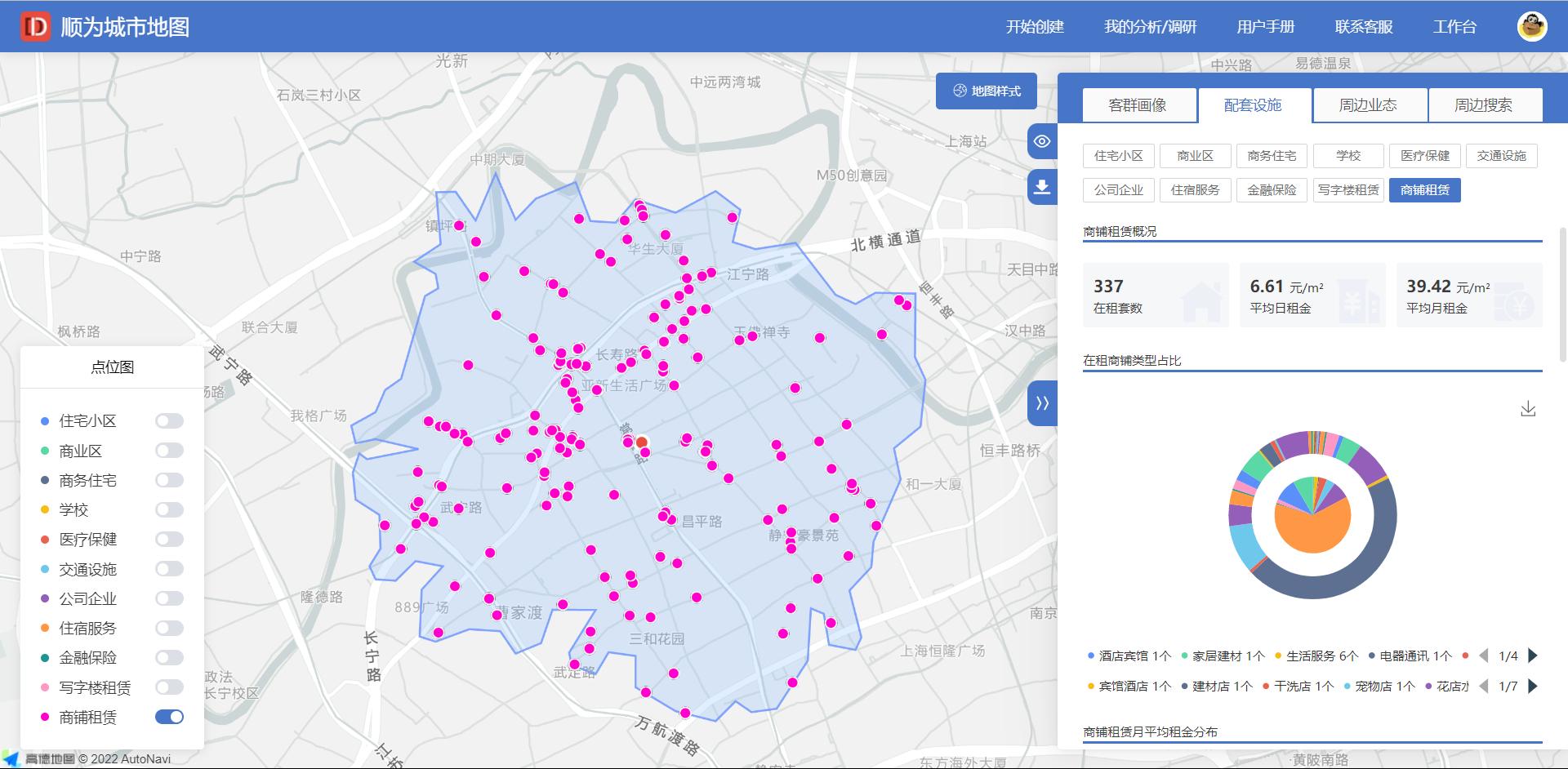The width and height of the screenshot is (1568, 769).
Task: Enable the 住宅小区 point layer toggle
Action: (169, 421)
